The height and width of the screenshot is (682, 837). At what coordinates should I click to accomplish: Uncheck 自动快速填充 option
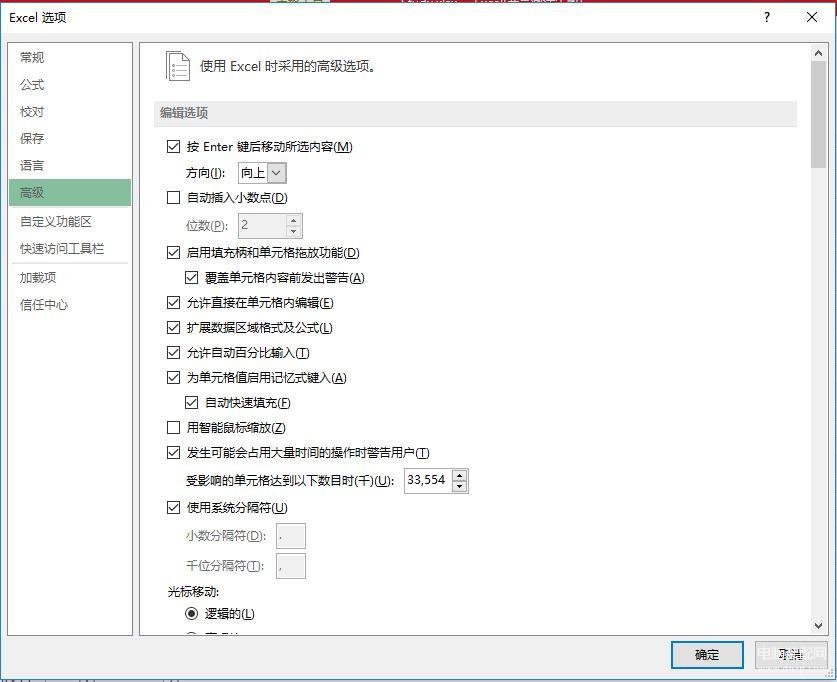tap(192, 403)
